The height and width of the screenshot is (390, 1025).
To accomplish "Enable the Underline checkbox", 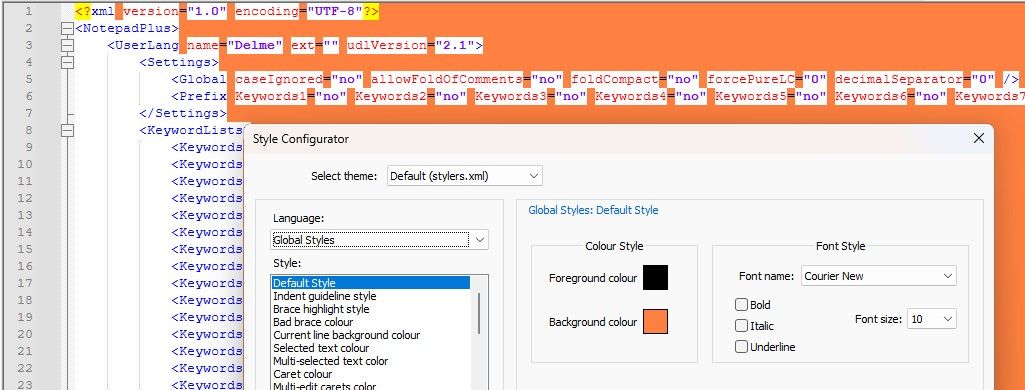I will [741, 347].
